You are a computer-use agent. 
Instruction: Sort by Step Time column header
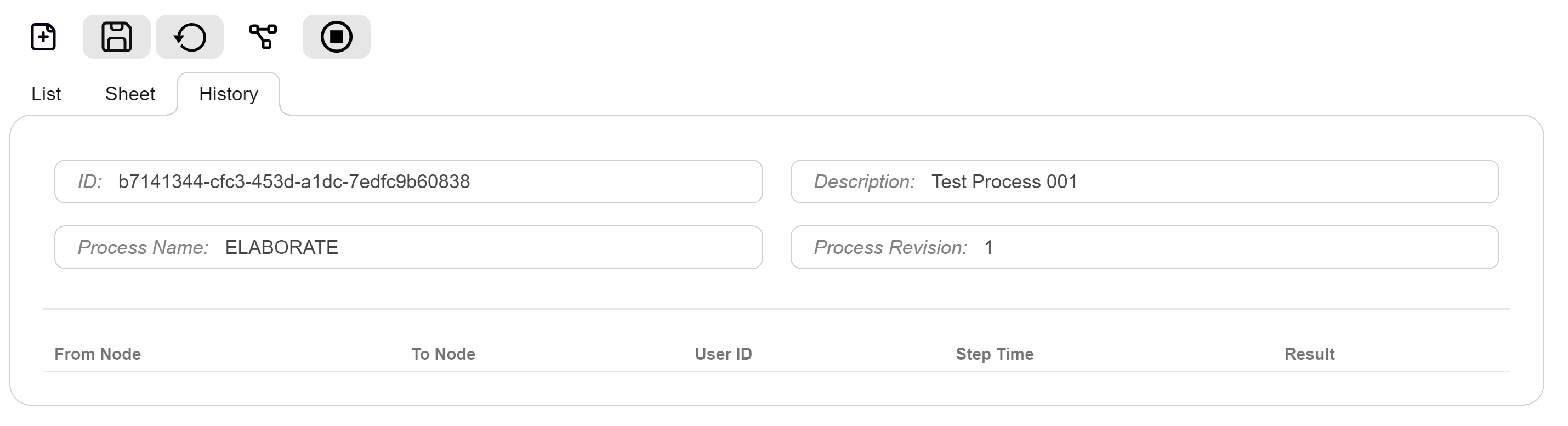tap(995, 354)
